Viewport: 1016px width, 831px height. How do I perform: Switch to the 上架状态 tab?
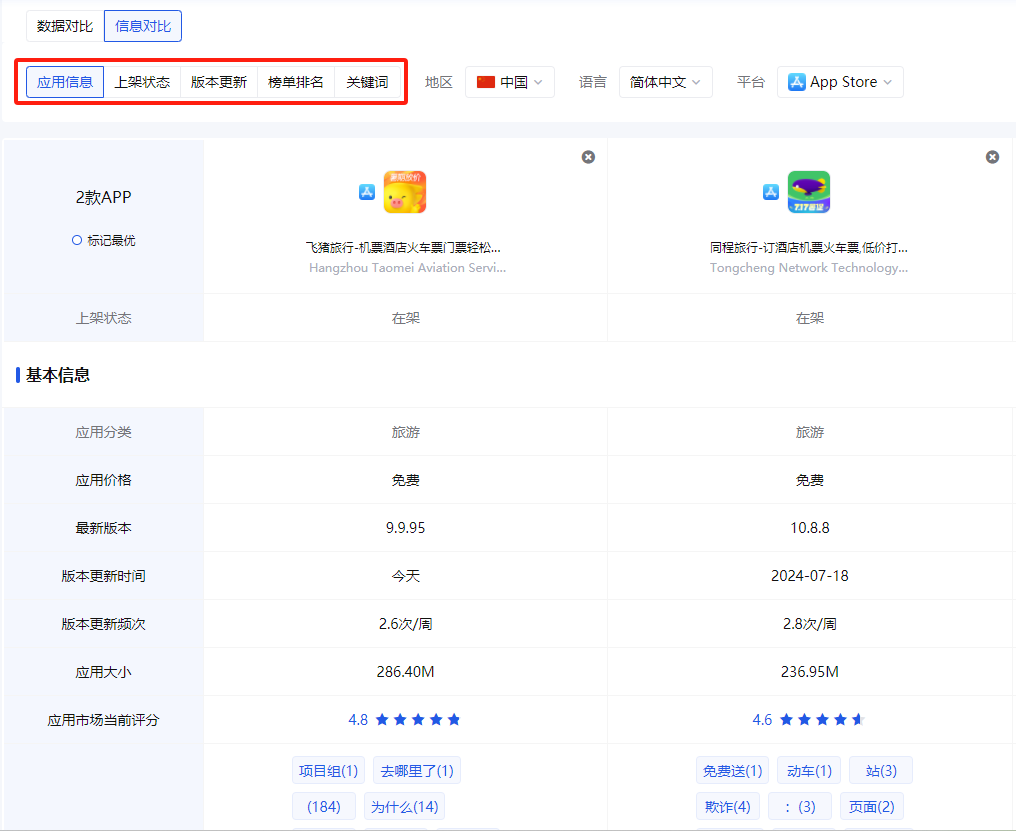point(142,82)
